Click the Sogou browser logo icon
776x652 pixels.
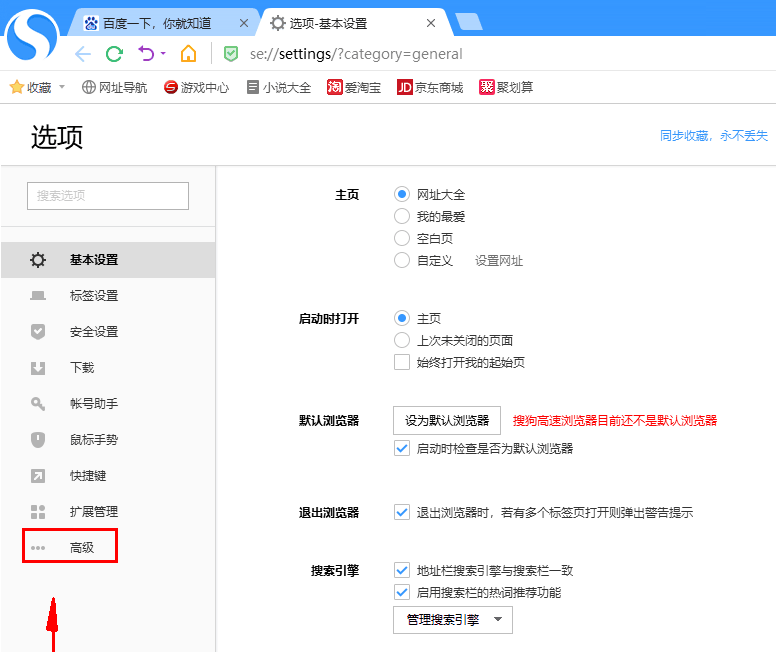(33, 34)
